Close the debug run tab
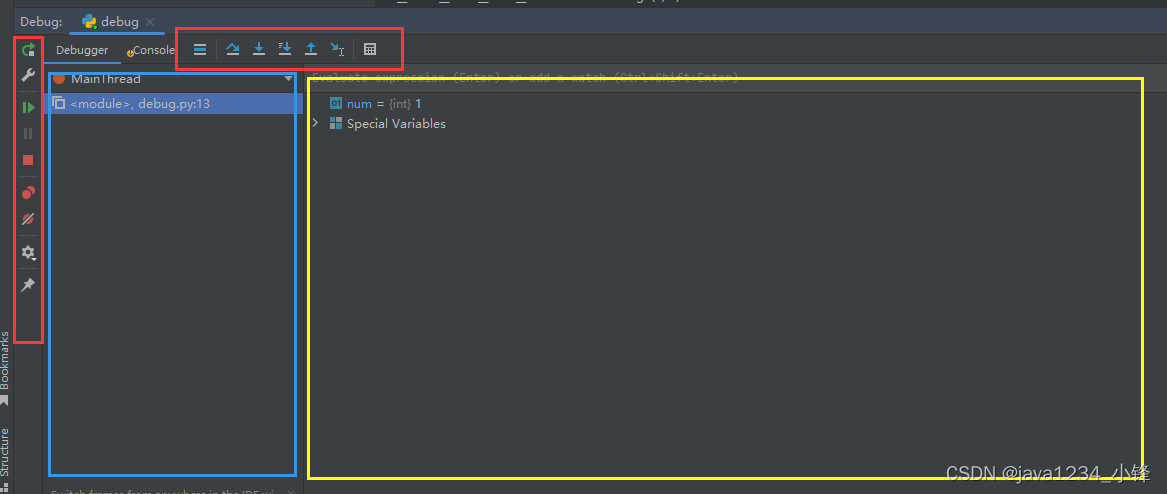This screenshot has width=1167, height=494. [150, 22]
